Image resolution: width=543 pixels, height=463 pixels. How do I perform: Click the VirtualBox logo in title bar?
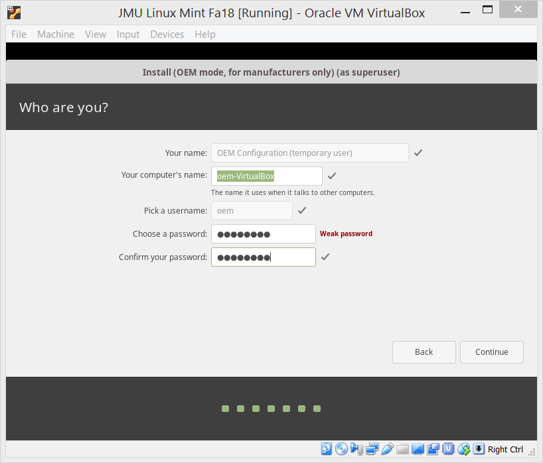click(14, 13)
